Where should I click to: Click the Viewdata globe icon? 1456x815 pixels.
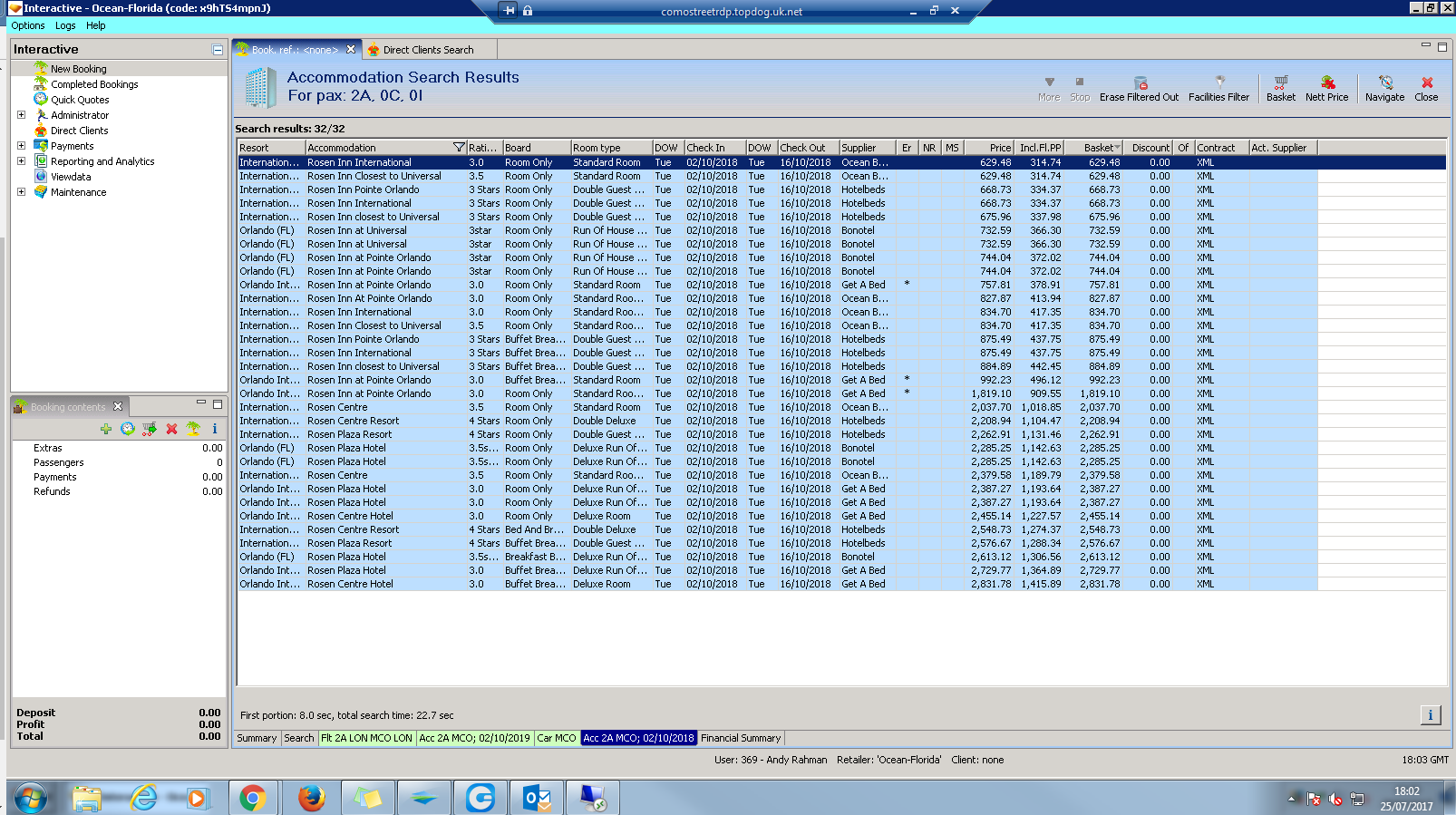[x=41, y=176]
